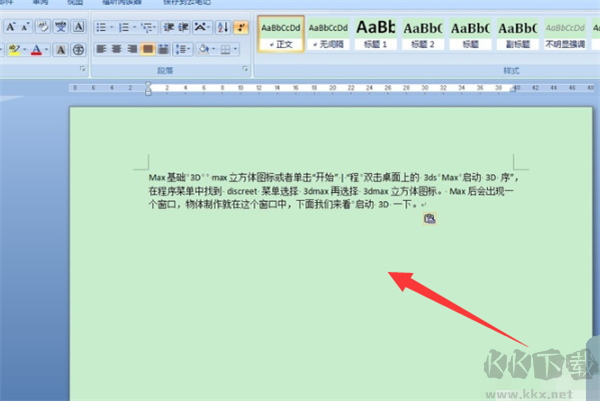Click the right indent marker on ruler

pyautogui.click(x=513, y=89)
